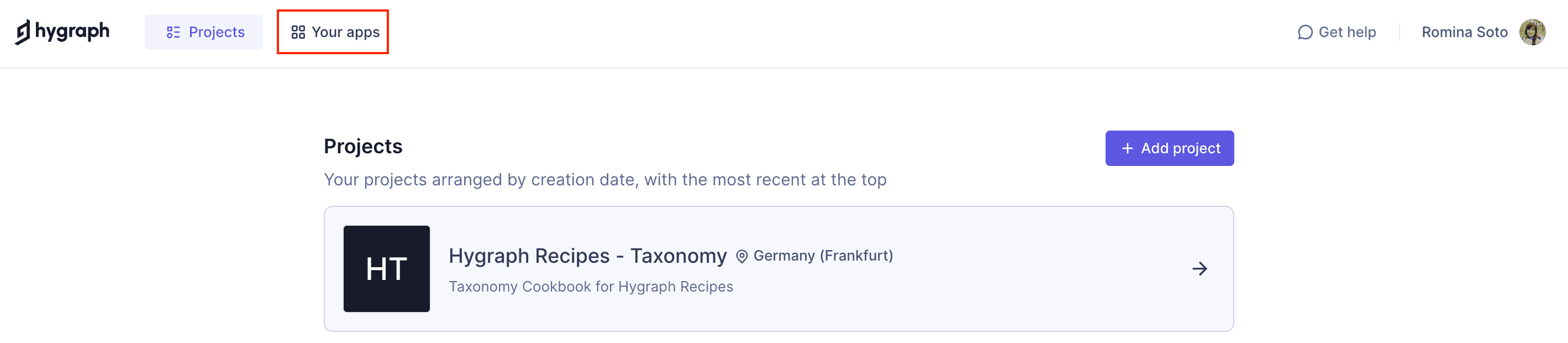This screenshot has height=343, width=1568.
Task: Click the Add project button
Action: tap(1169, 148)
